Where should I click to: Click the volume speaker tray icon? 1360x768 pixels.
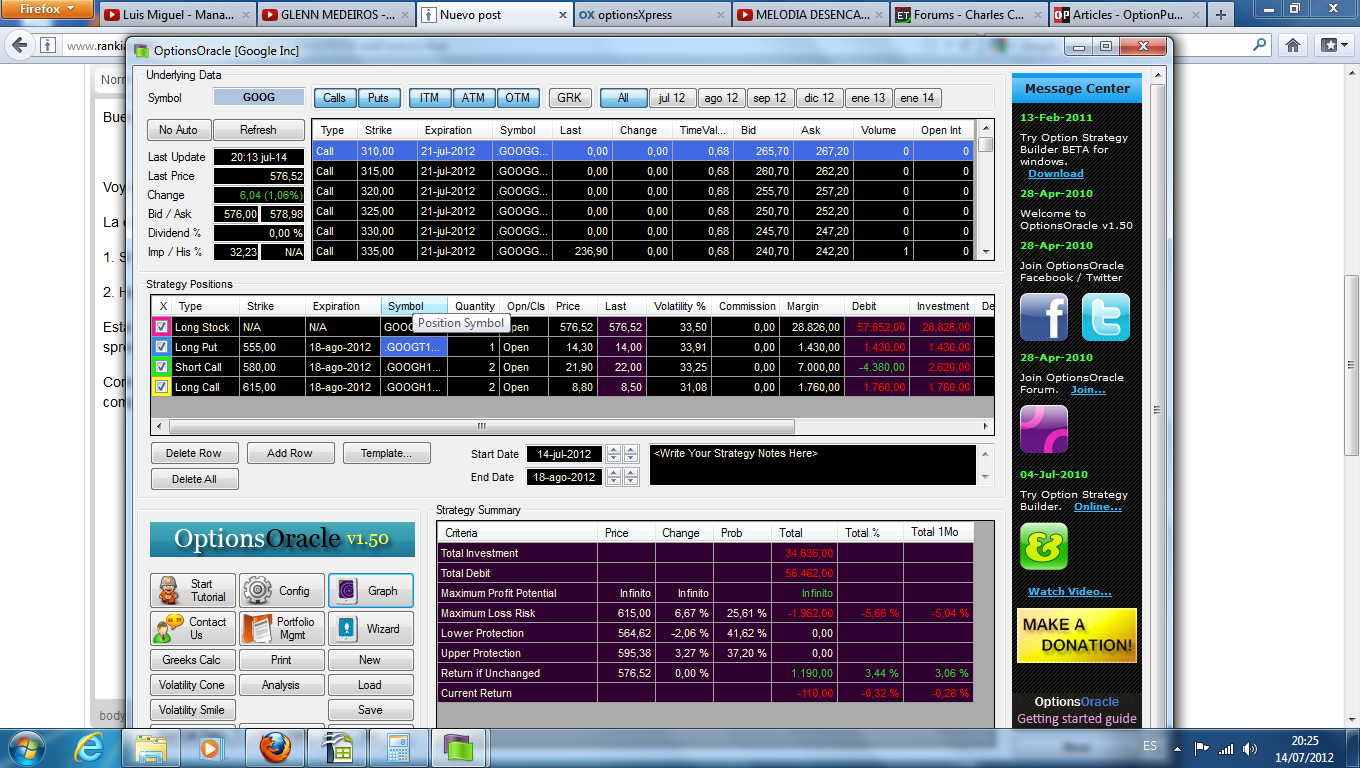pyautogui.click(x=1250, y=748)
